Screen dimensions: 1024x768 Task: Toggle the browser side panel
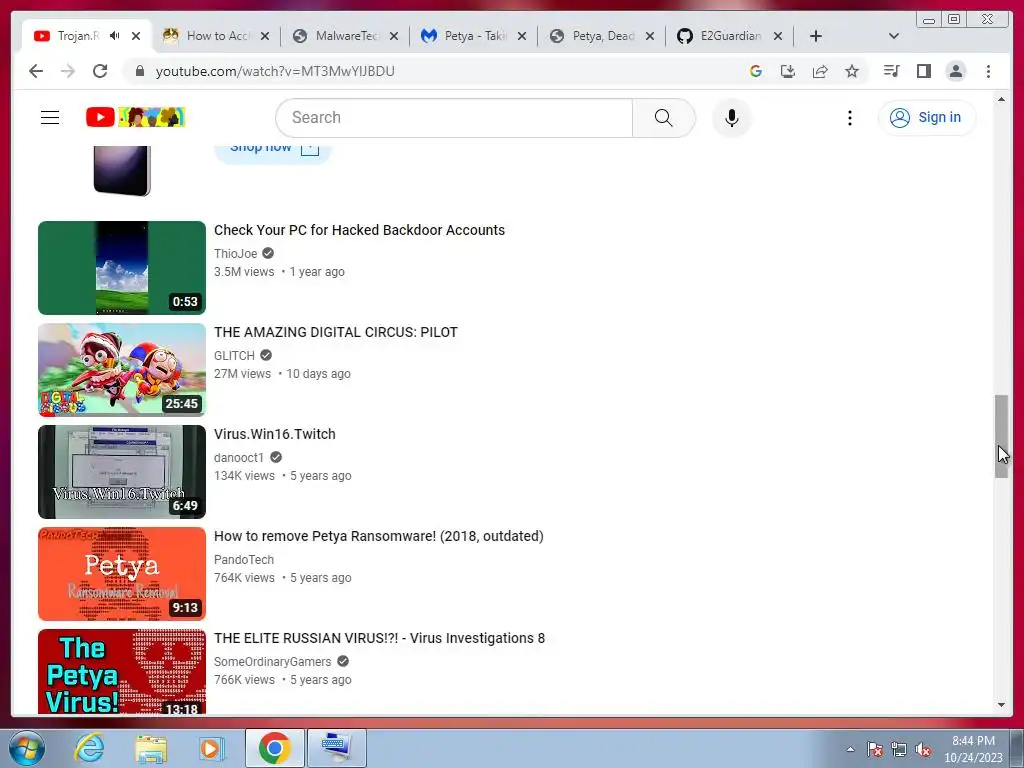923,71
